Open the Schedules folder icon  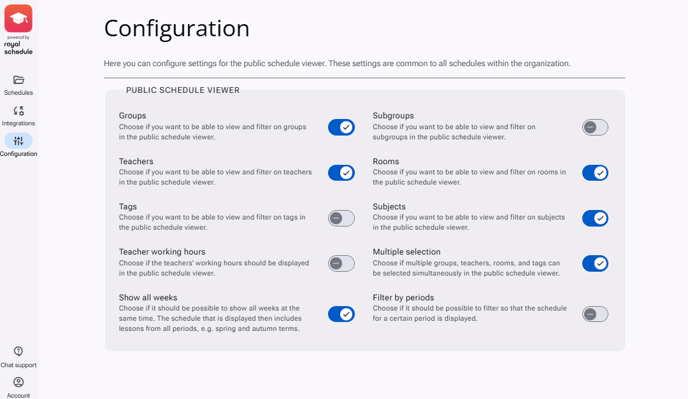pyautogui.click(x=18, y=80)
